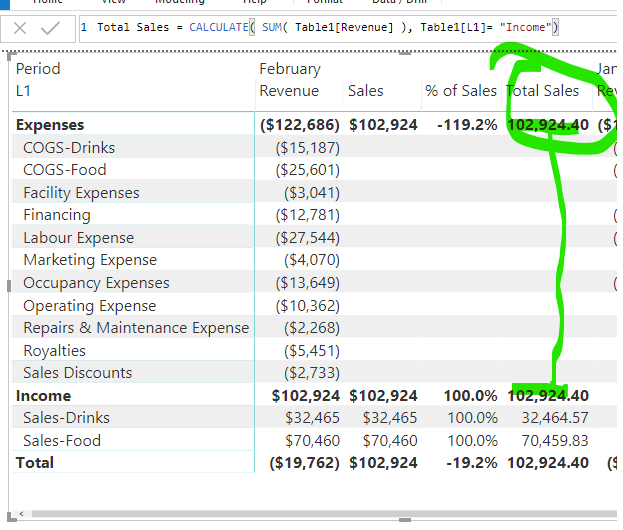Click the 32,464.57 Total Sales value
The width and height of the screenshot is (623, 530).
555,418
